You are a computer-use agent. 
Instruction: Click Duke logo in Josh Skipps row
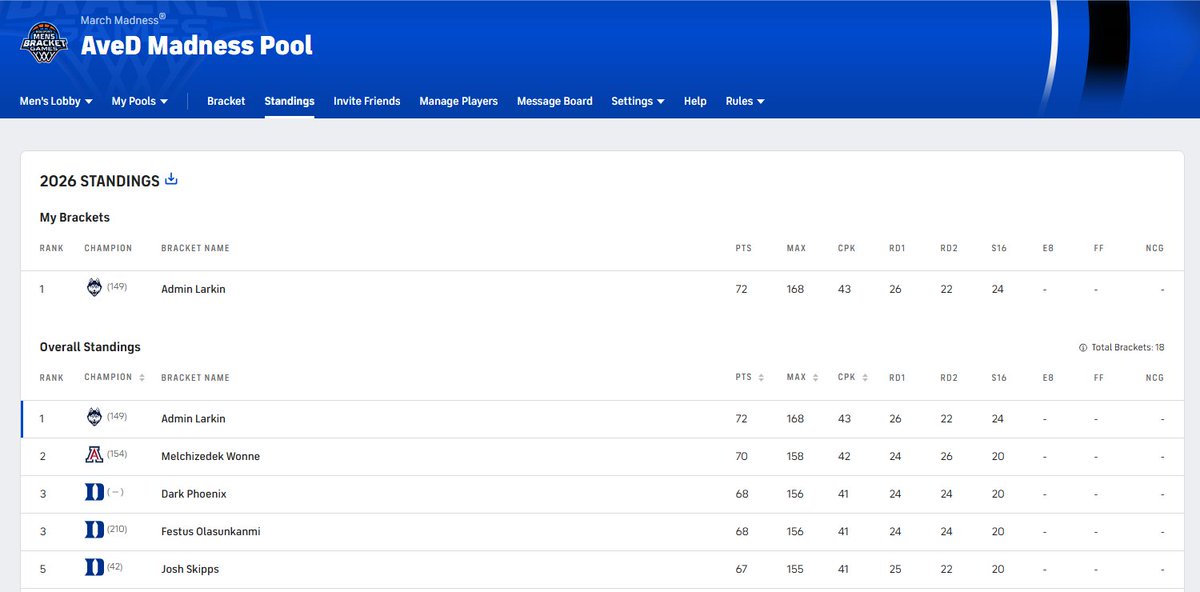pyautogui.click(x=94, y=568)
